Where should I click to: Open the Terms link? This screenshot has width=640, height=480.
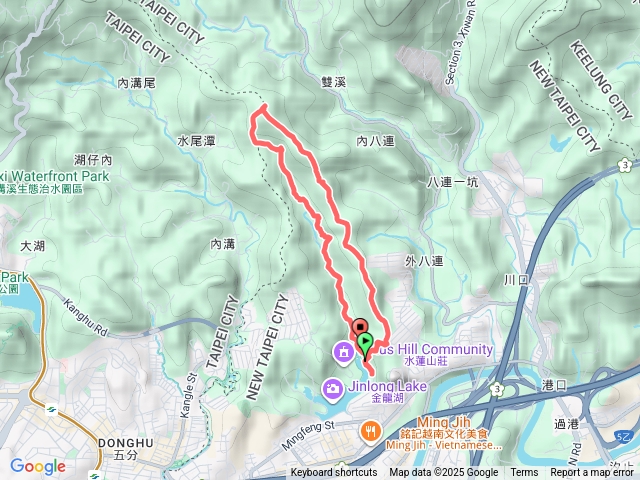(x=524, y=473)
